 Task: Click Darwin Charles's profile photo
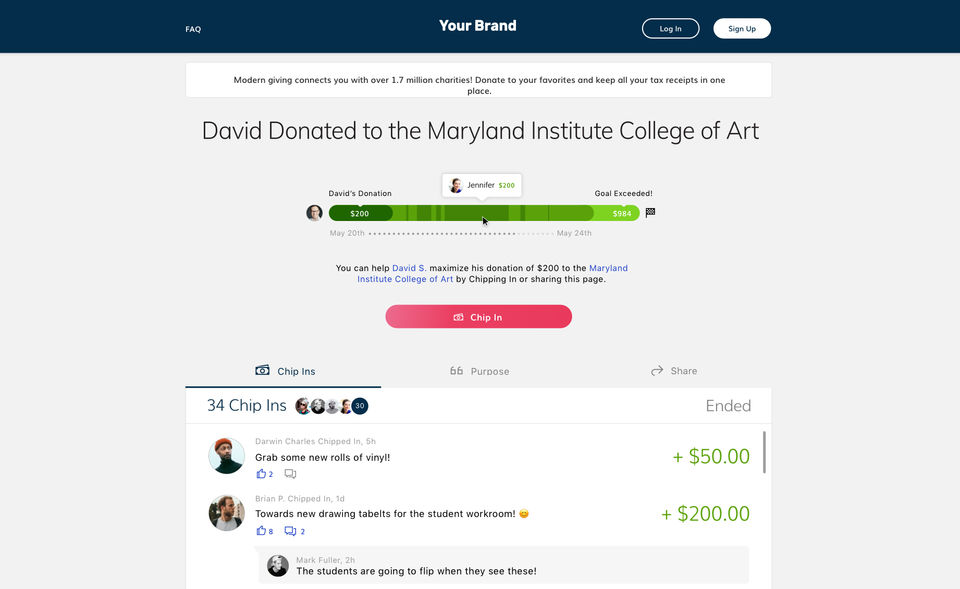click(x=227, y=456)
